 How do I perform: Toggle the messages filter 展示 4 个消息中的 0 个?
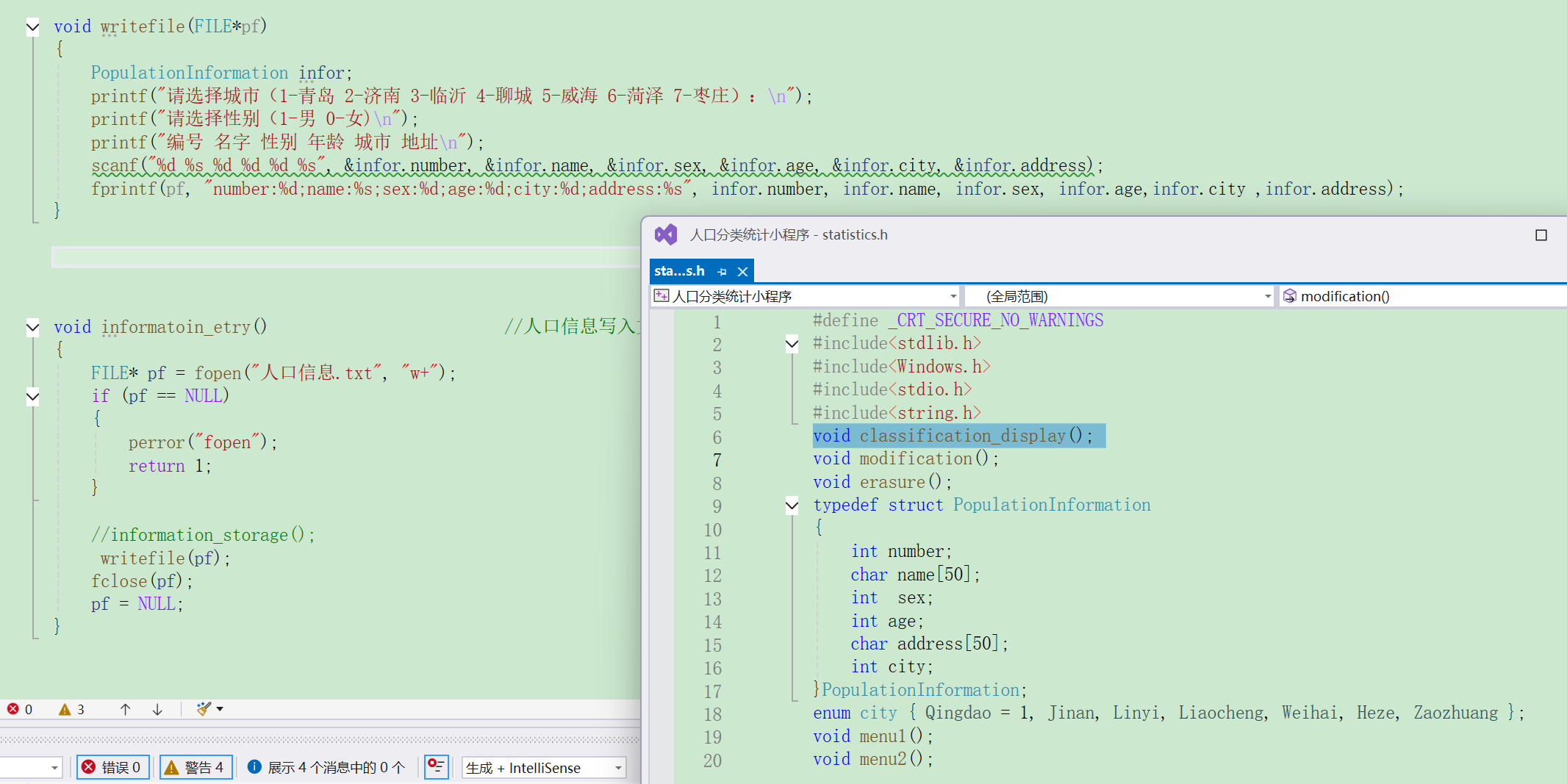327,768
